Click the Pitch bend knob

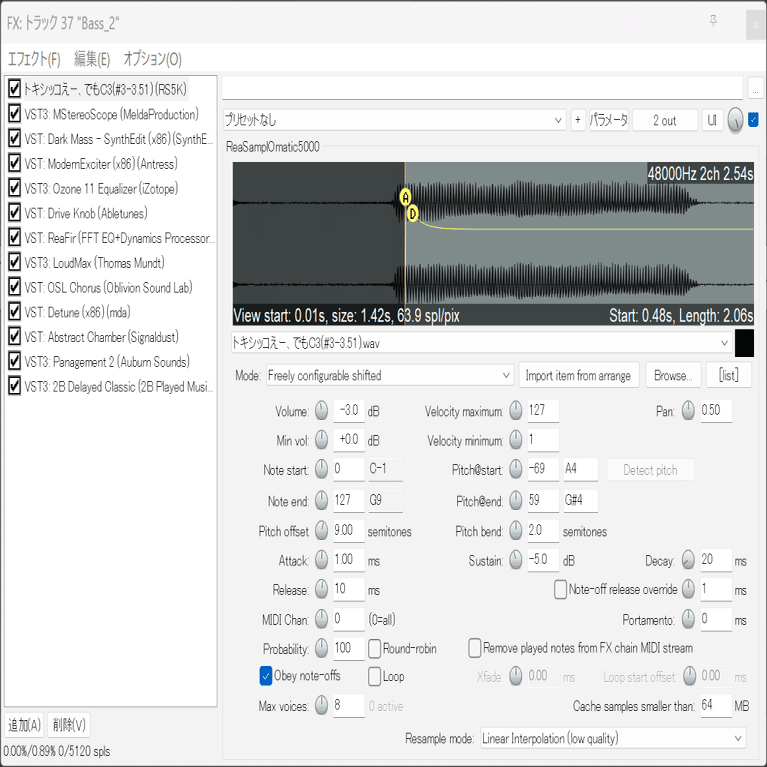[x=516, y=531]
